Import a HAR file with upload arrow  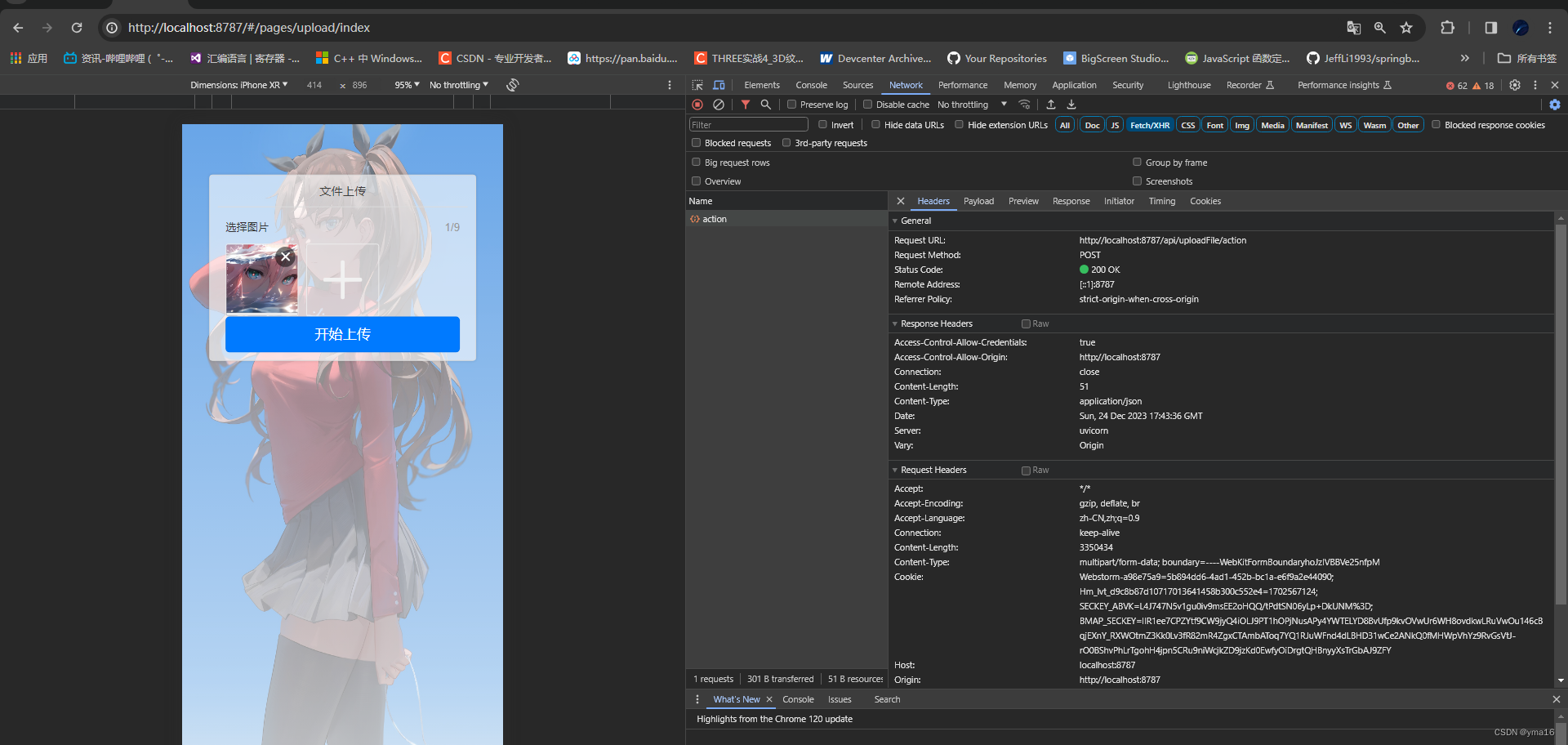point(1051,105)
